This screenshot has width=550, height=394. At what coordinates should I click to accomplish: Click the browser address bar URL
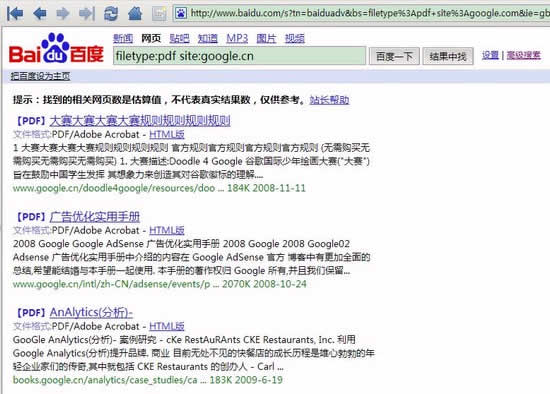[x=370, y=13]
